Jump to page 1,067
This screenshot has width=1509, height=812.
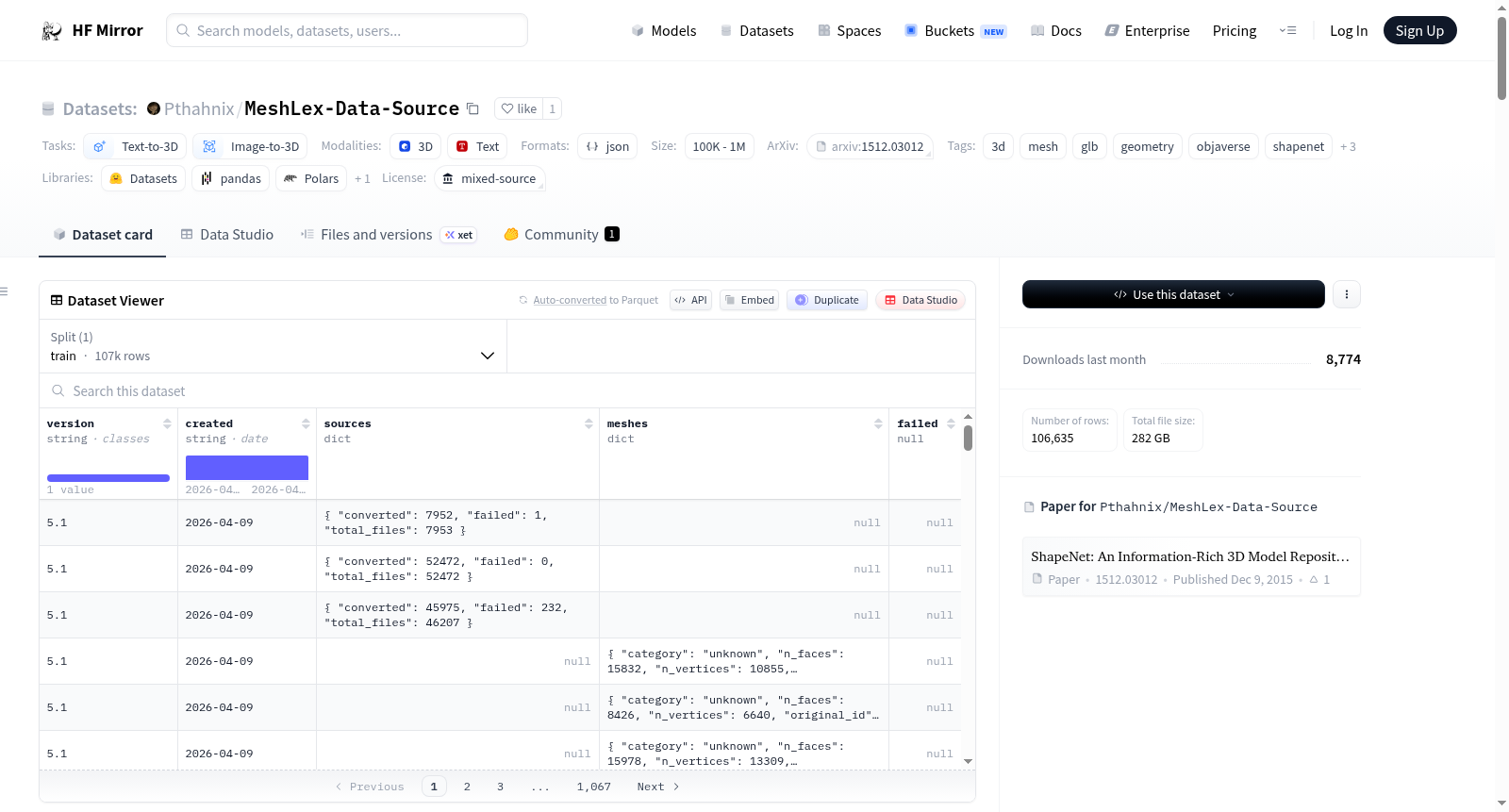[x=594, y=787]
